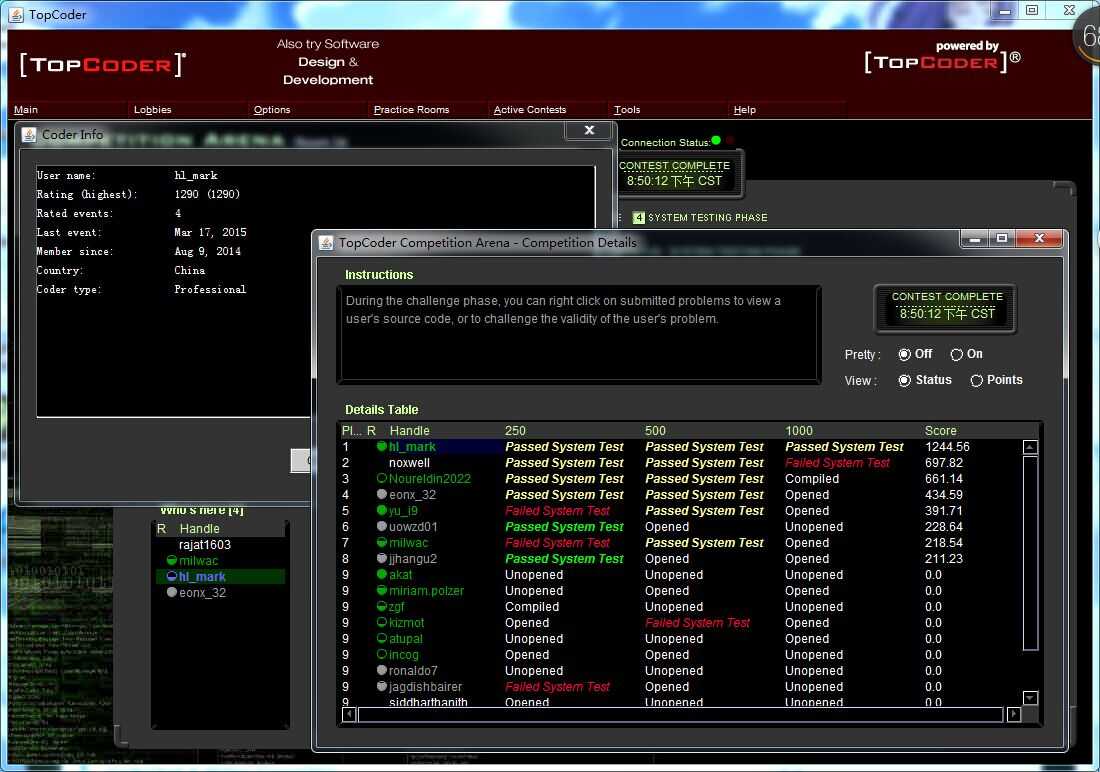Click kizmot's rating icon in Details Table

click(382, 622)
